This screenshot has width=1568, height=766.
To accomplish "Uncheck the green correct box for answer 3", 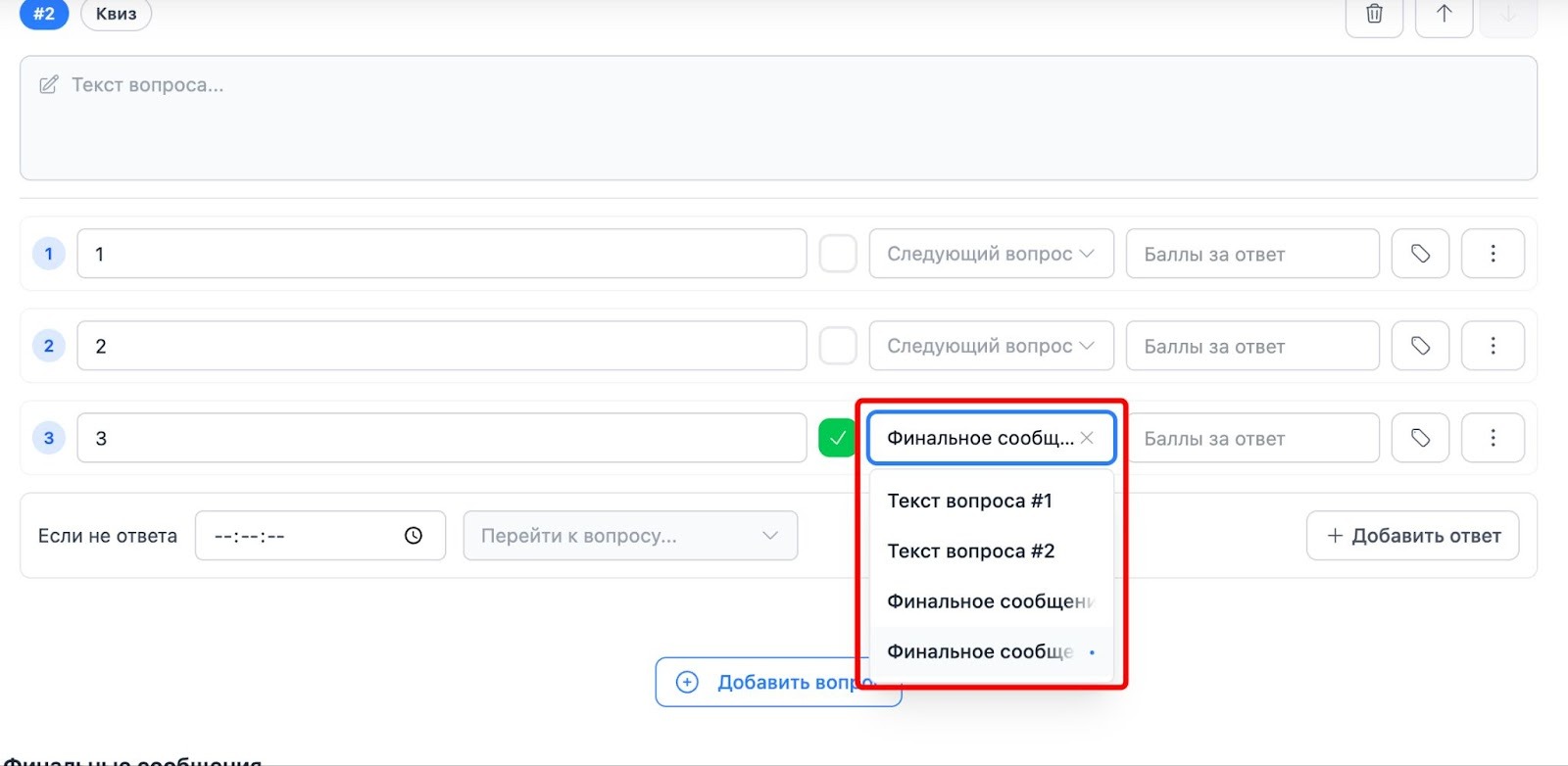I will [837, 438].
